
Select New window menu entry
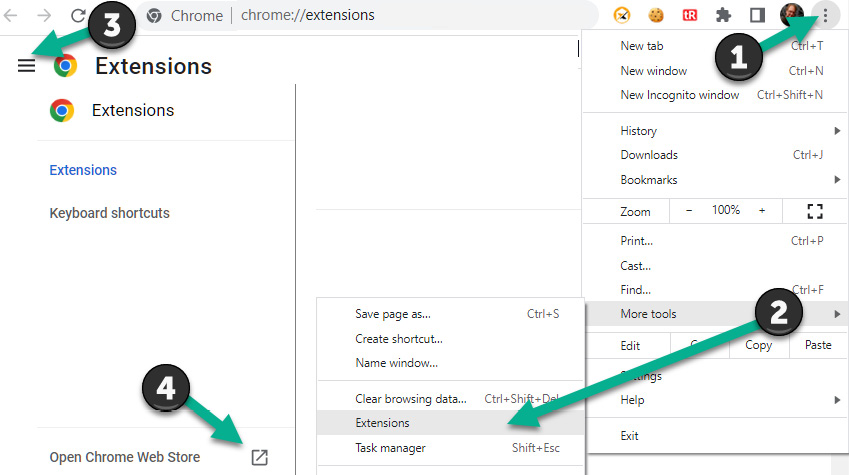[x=715, y=70]
